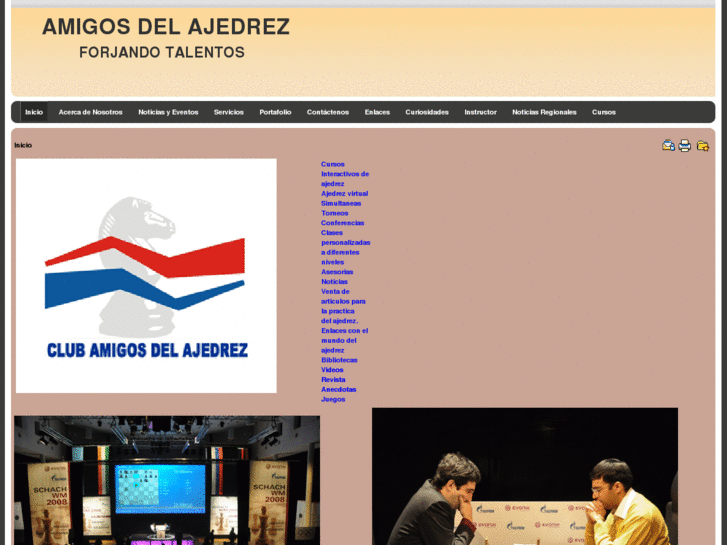The width and height of the screenshot is (727, 545).
Task: Go to Noticias Regionales in the navigation bar
Action: [x=544, y=112]
